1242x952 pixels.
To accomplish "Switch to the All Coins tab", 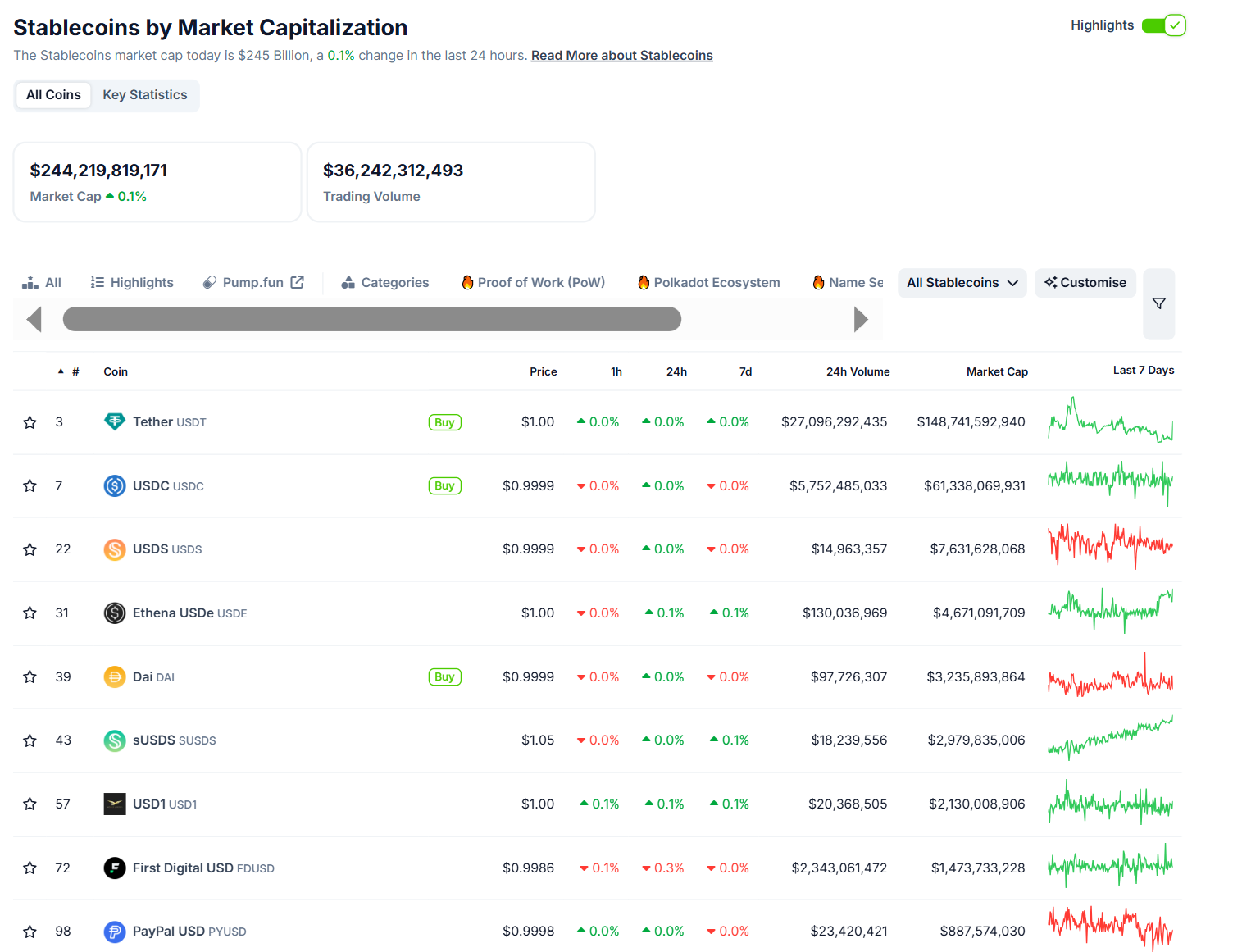I will 53,95.
